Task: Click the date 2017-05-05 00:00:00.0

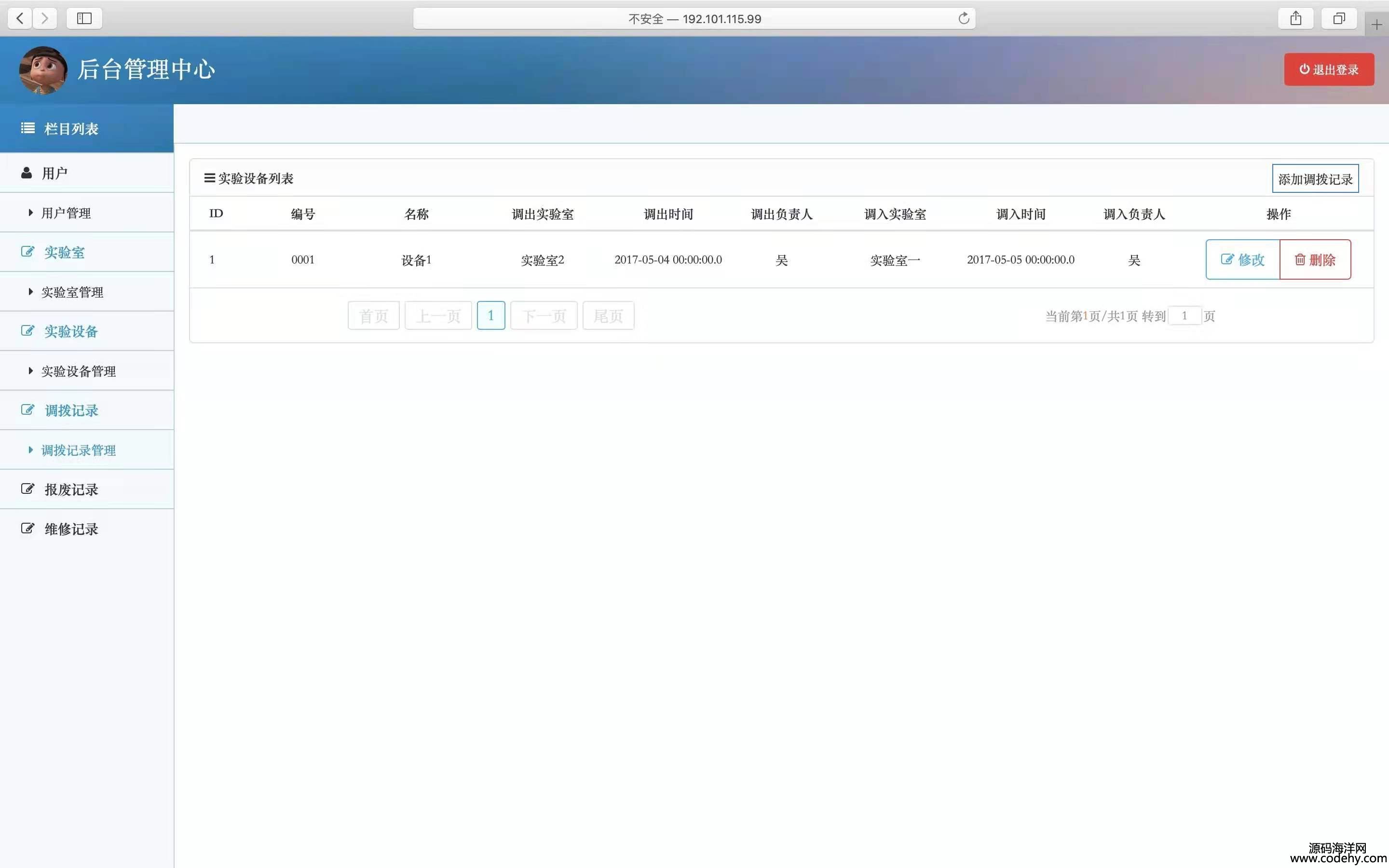Action: 1021,259
